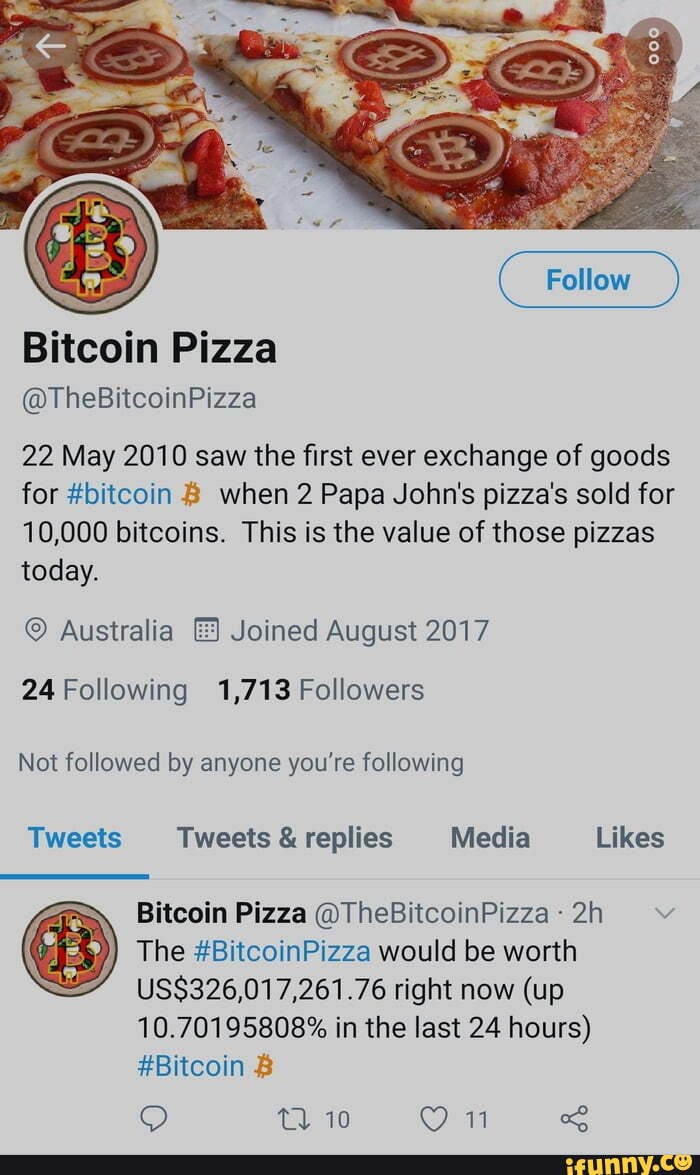Click the location pin icon beside Australia
Viewport: 700px width, 1175px height.
[36, 630]
